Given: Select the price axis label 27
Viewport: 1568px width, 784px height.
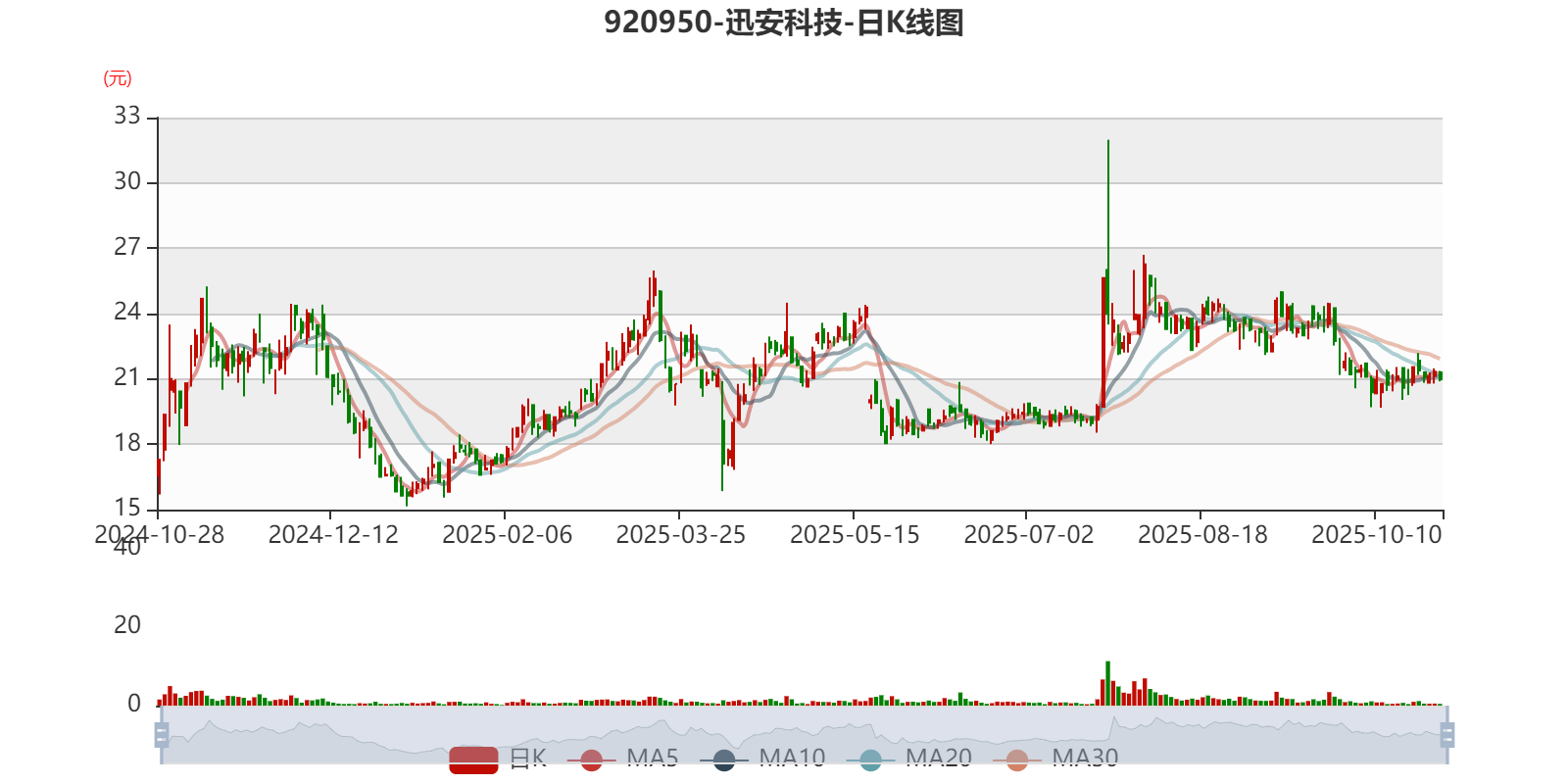Looking at the screenshot, I should tap(127, 247).
